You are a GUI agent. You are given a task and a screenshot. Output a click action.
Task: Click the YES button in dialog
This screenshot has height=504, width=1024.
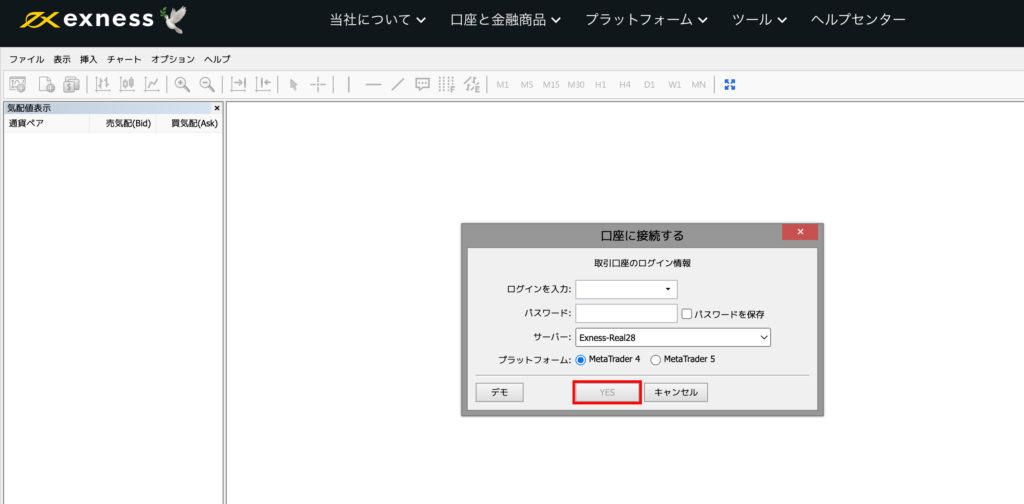[x=607, y=392]
